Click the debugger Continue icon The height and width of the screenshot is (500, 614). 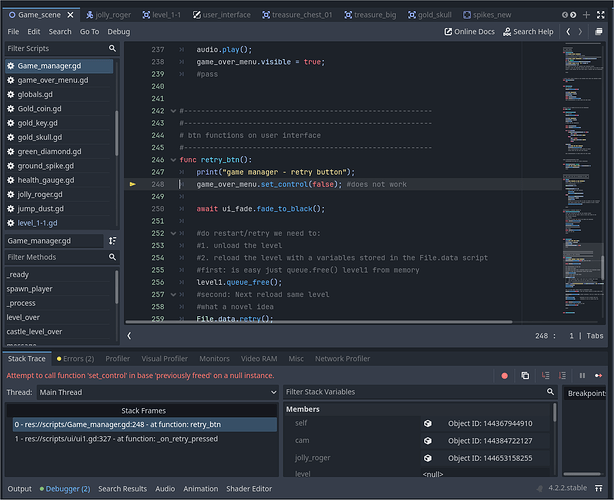[598, 376]
